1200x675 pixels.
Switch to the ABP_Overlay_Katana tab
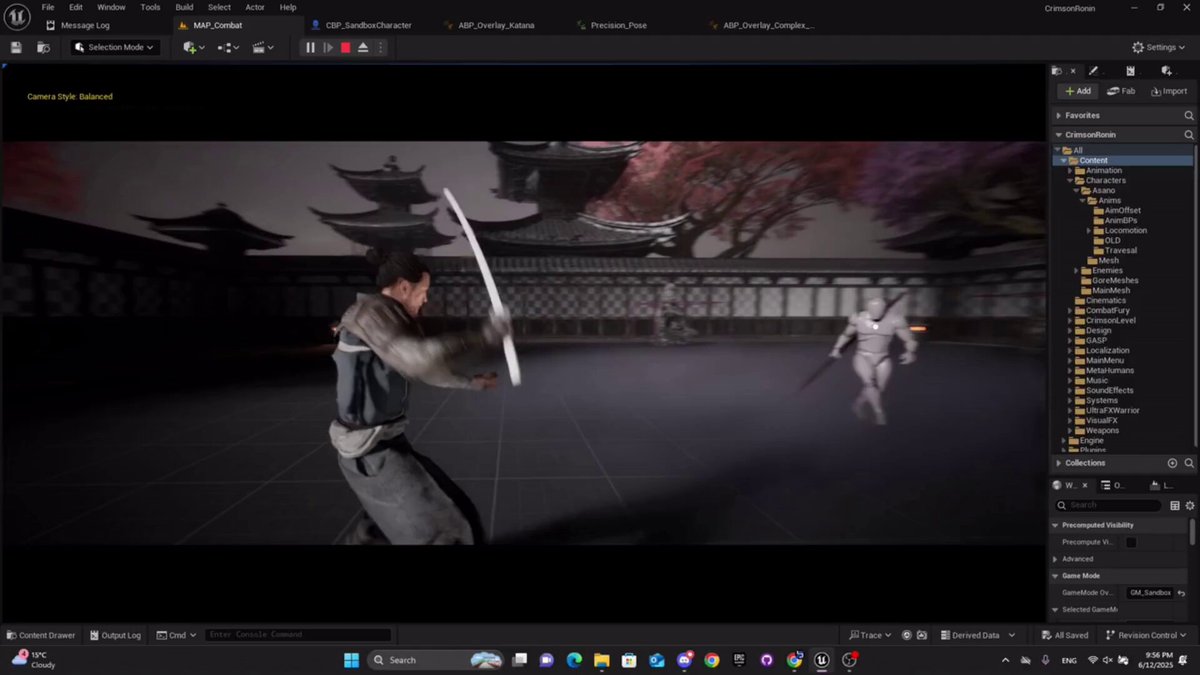click(495, 25)
